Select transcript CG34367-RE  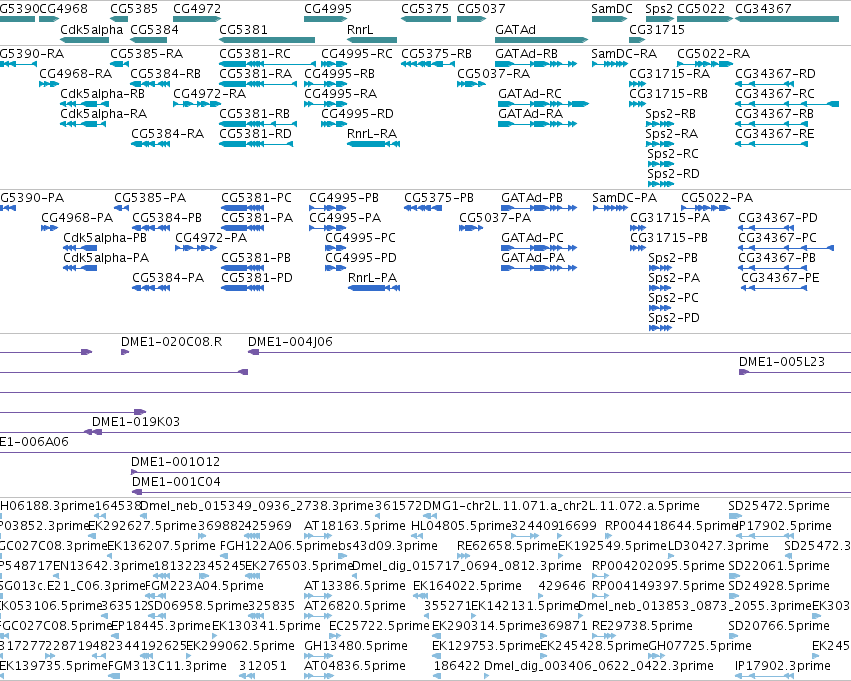click(771, 144)
